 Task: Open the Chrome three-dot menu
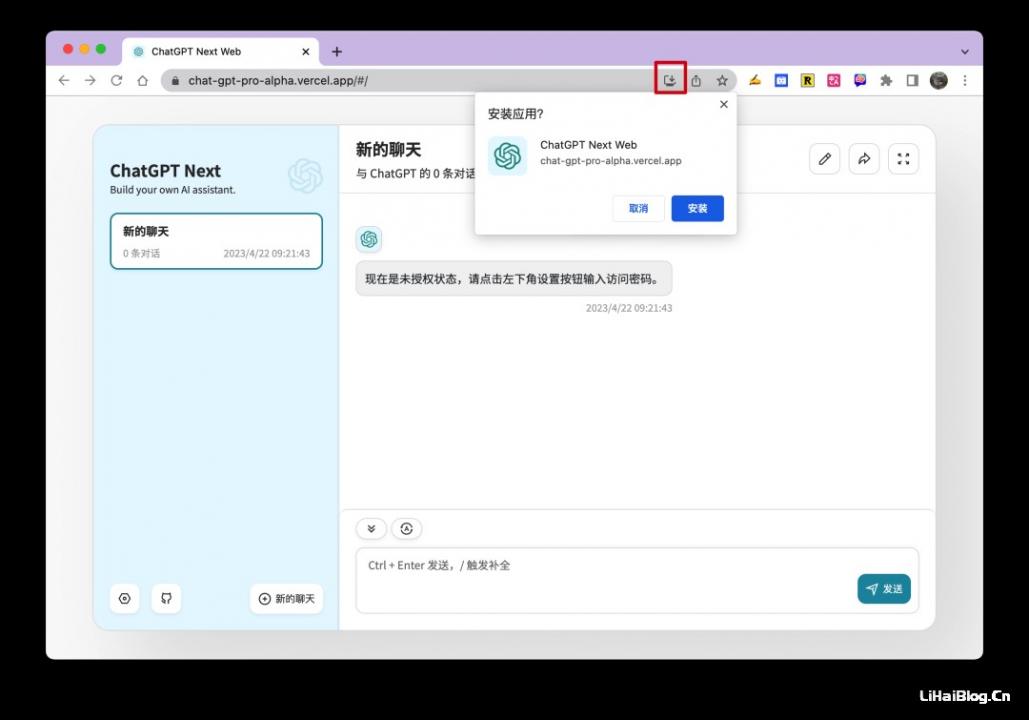(965, 80)
